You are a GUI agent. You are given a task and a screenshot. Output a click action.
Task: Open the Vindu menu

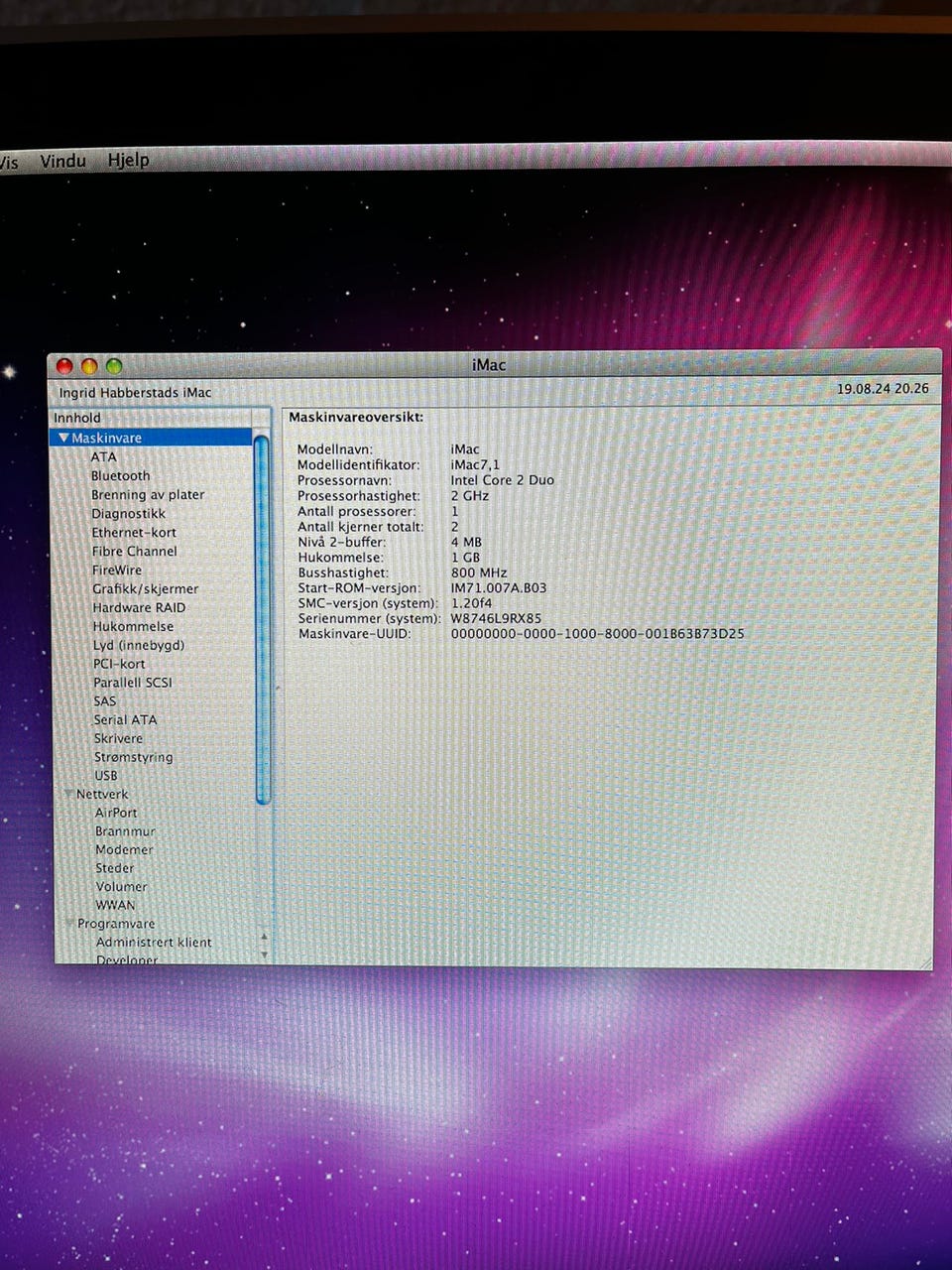62,161
